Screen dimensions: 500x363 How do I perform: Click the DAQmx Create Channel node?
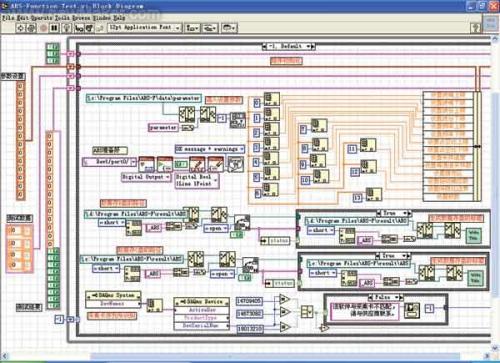point(146,165)
